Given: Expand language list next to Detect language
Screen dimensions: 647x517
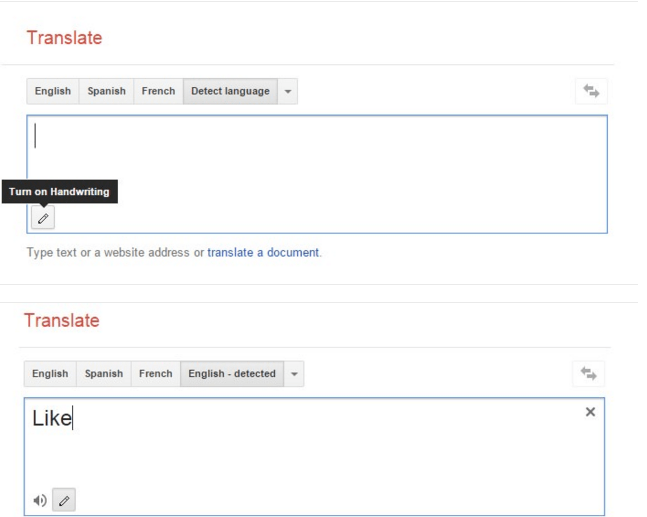Looking at the screenshot, I should (x=288, y=91).
